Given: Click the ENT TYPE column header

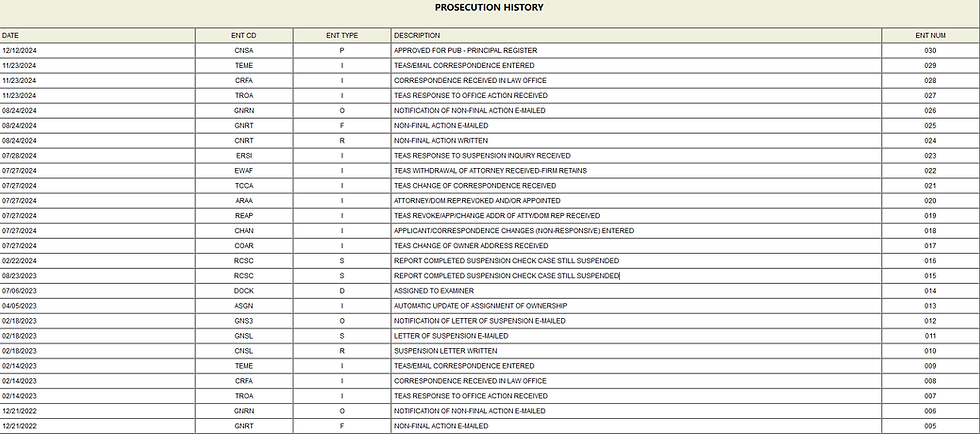Looking at the screenshot, I should click(x=342, y=36).
